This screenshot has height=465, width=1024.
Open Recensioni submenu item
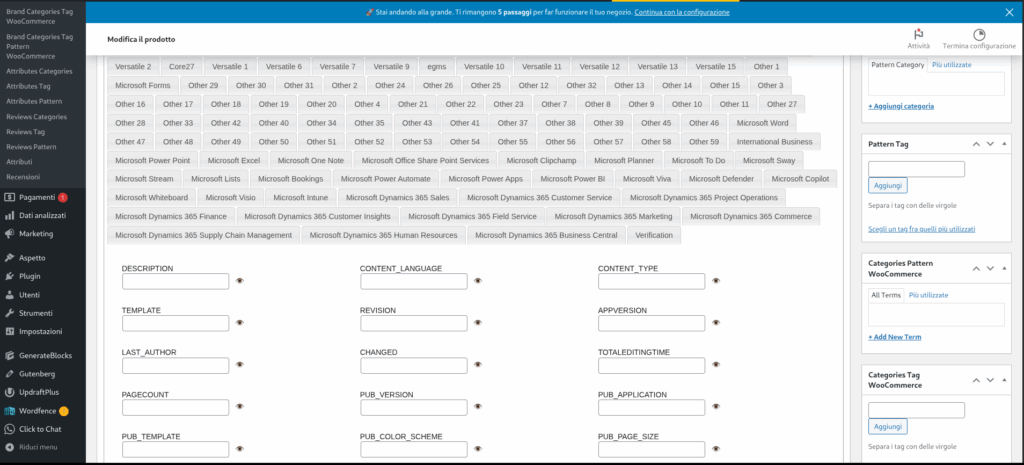point(23,177)
